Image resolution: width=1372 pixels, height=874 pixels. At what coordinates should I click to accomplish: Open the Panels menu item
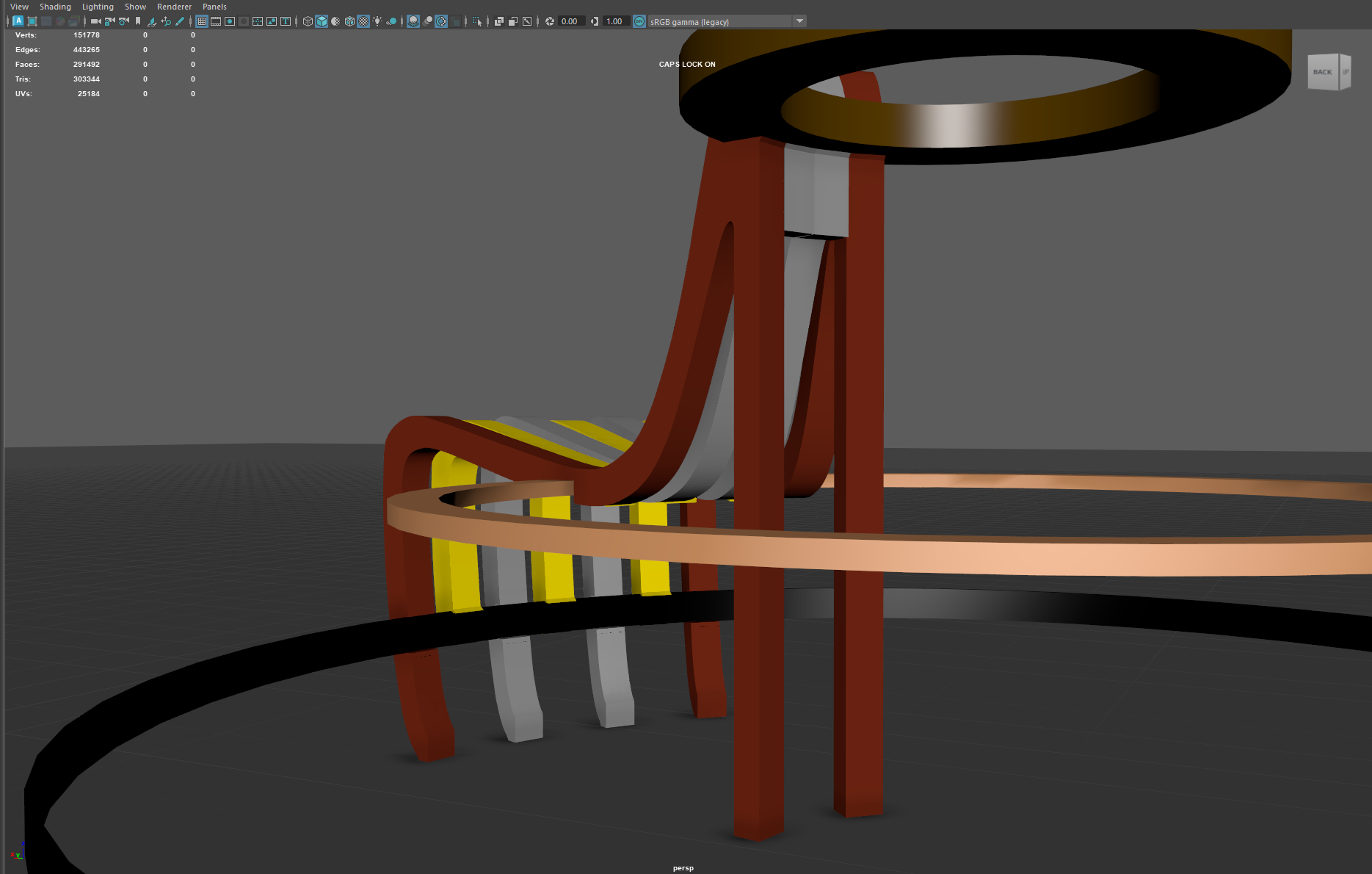click(214, 6)
